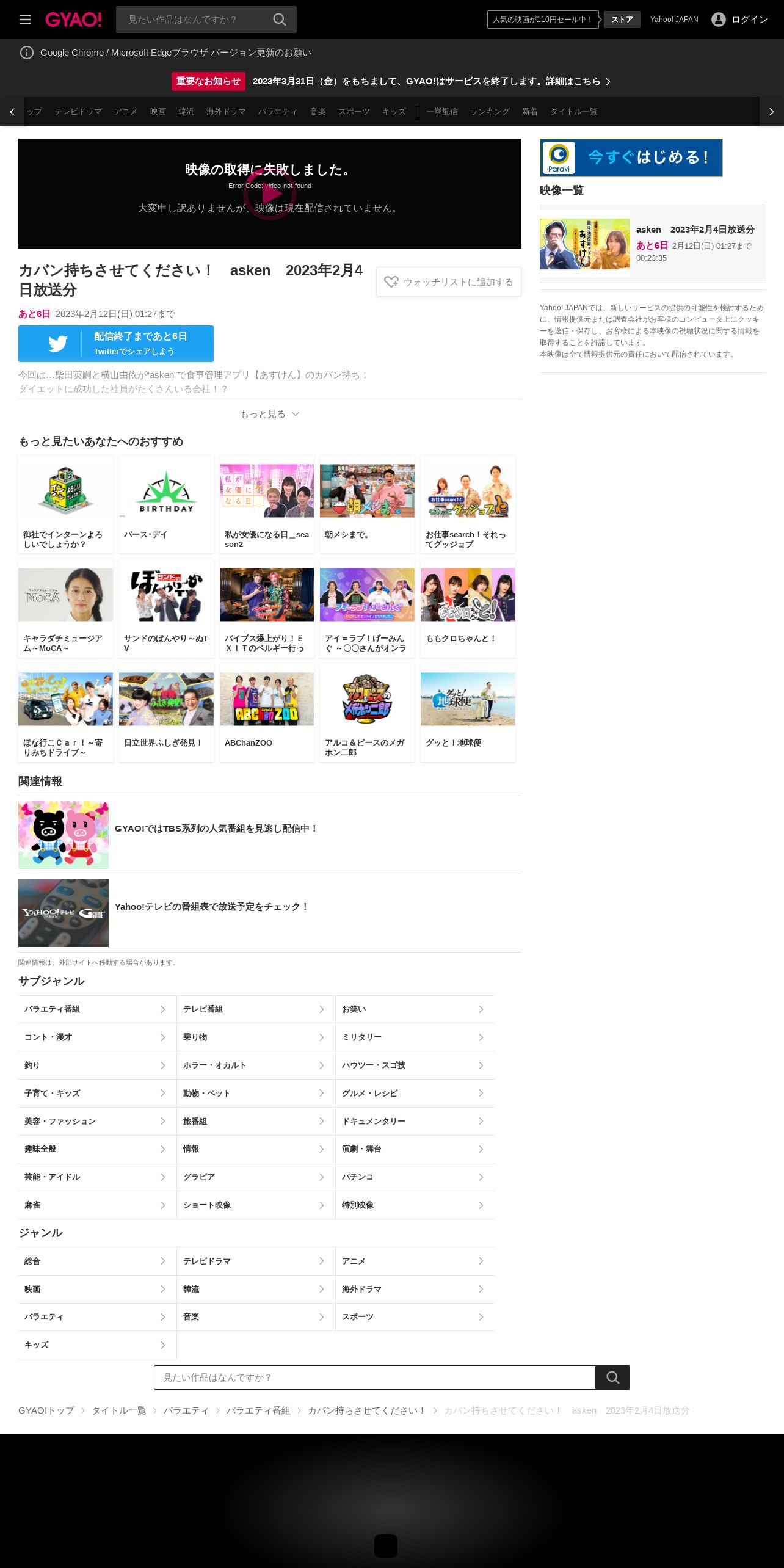Open キャラダチミュージアム MoCA thumbnail
The height and width of the screenshot is (1568, 784).
tap(65, 595)
